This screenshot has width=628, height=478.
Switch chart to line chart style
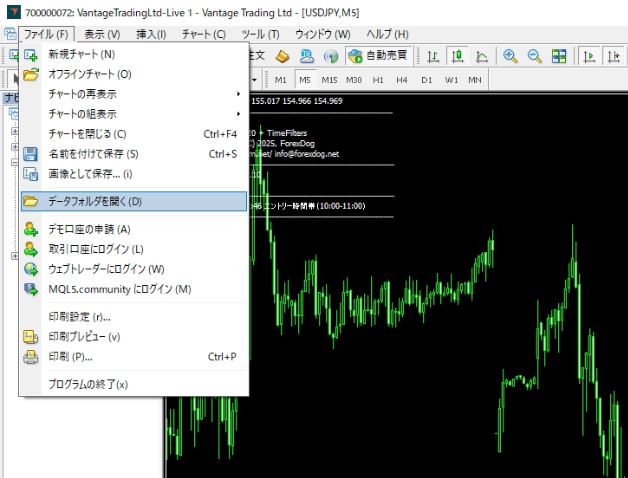(x=481, y=56)
